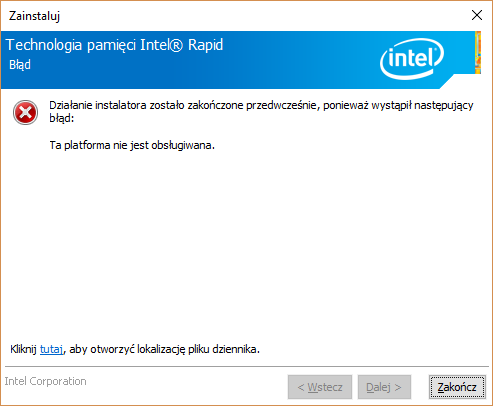Finish the installer with Zakończ button
The width and height of the screenshot is (493, 406).
457,387
